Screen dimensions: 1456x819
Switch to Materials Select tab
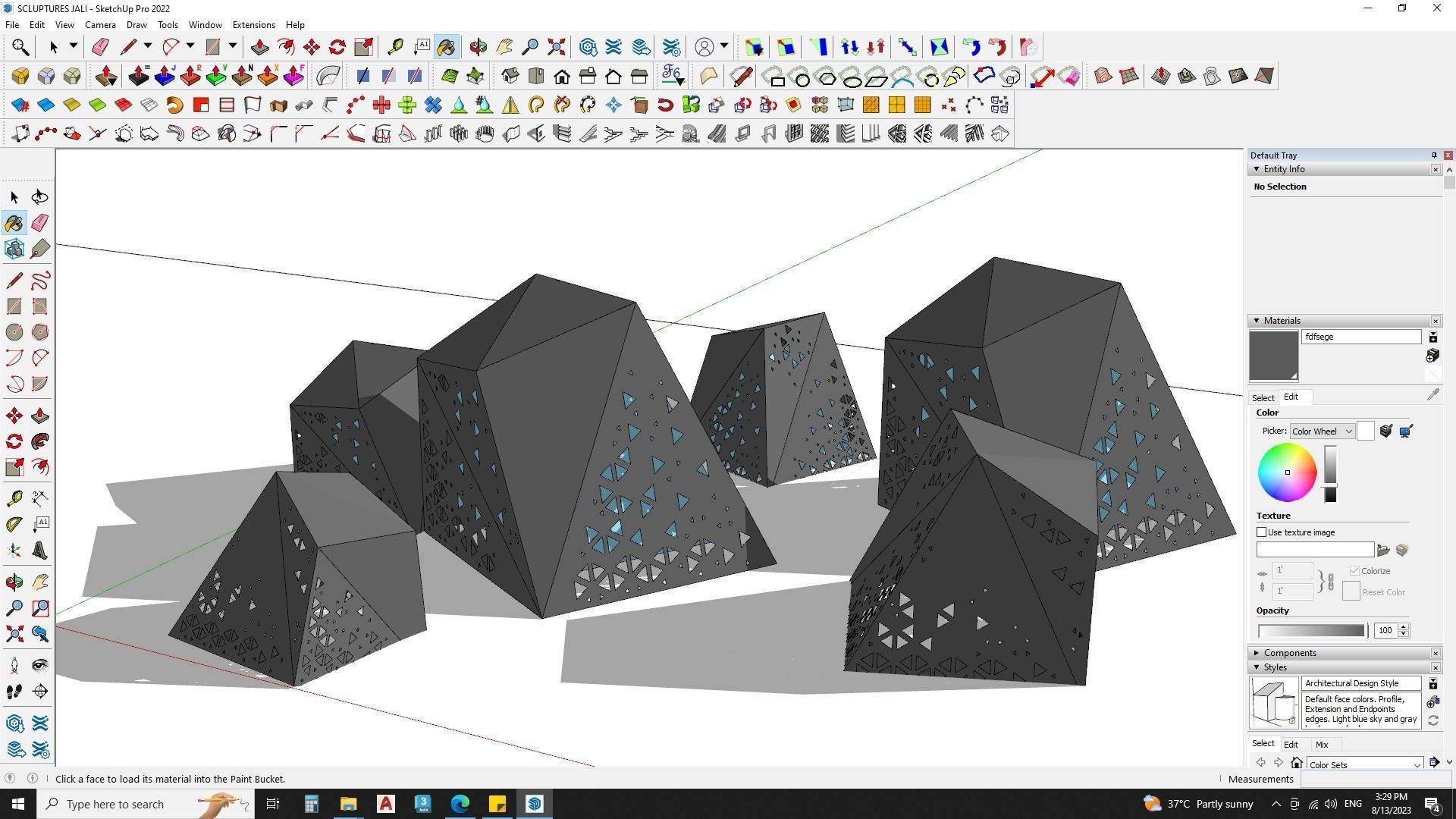(x=1263, y=397)
